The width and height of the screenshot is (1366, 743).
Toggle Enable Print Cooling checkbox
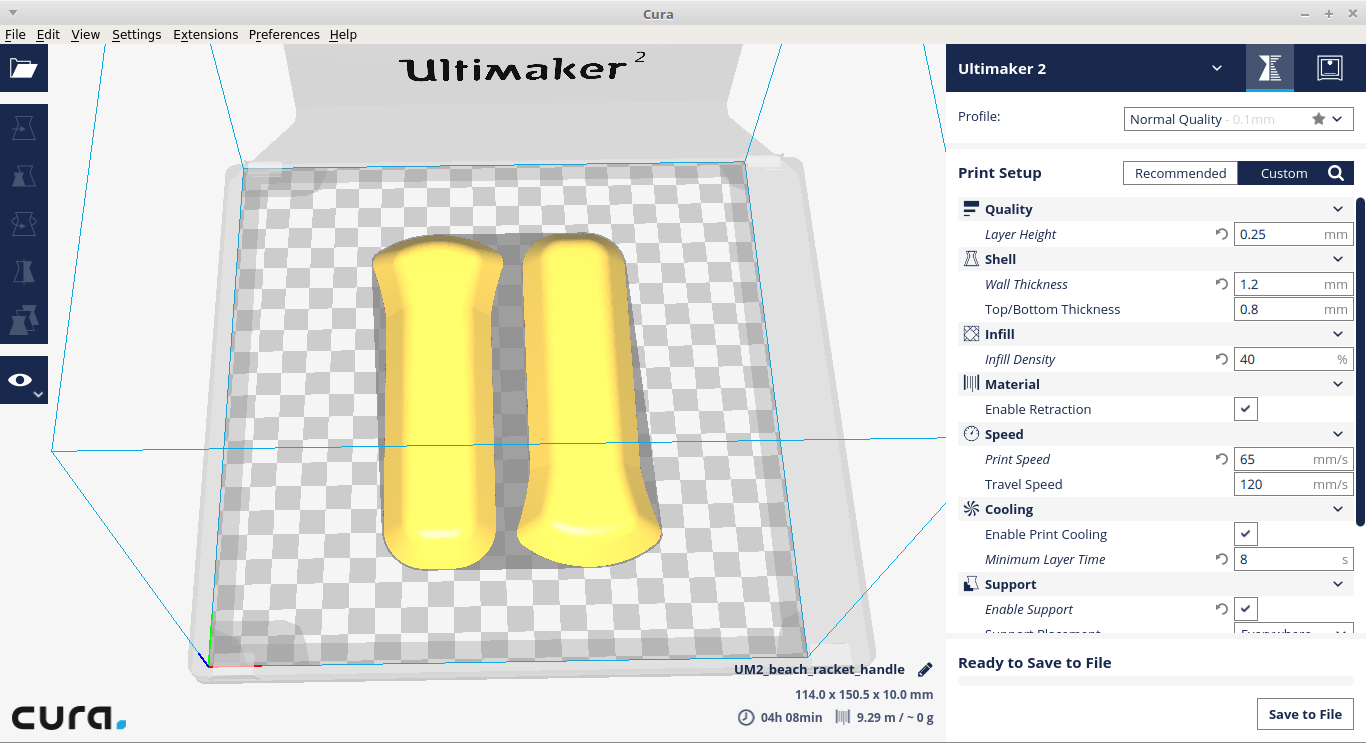point(1246,534)
